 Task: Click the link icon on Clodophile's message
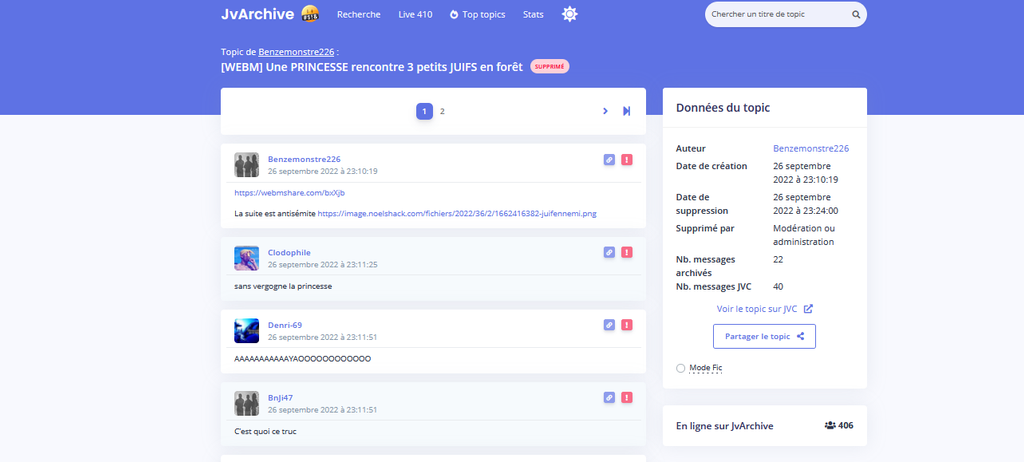coord(609,252)
